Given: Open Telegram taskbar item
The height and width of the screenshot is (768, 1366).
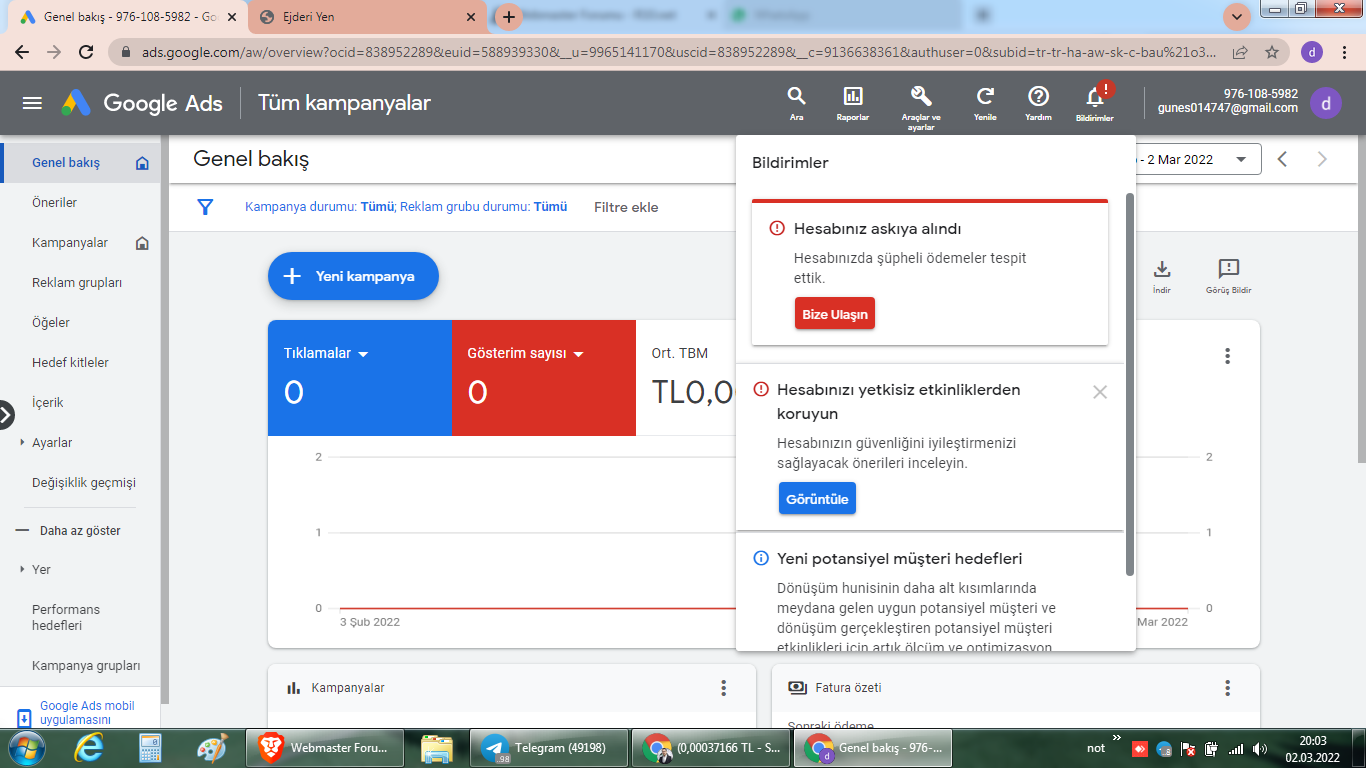Looking at the screenshot, I should click(x=550, y=748).
